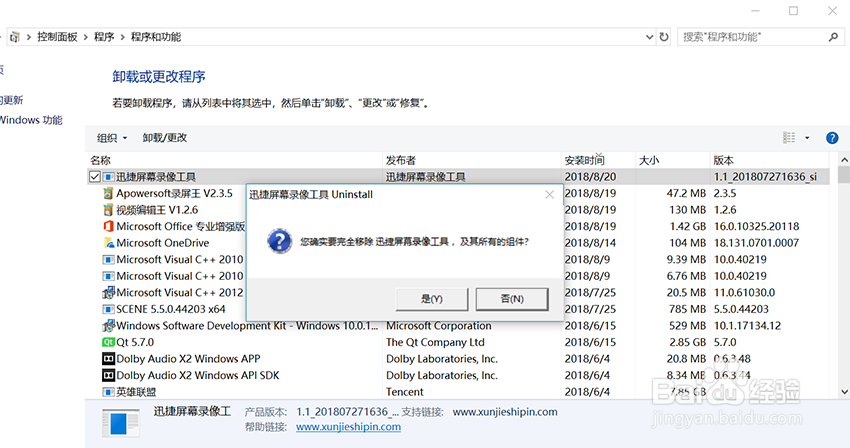Click icon of Visual C++ 2010 9.39 MB row

tap(108, 259)
